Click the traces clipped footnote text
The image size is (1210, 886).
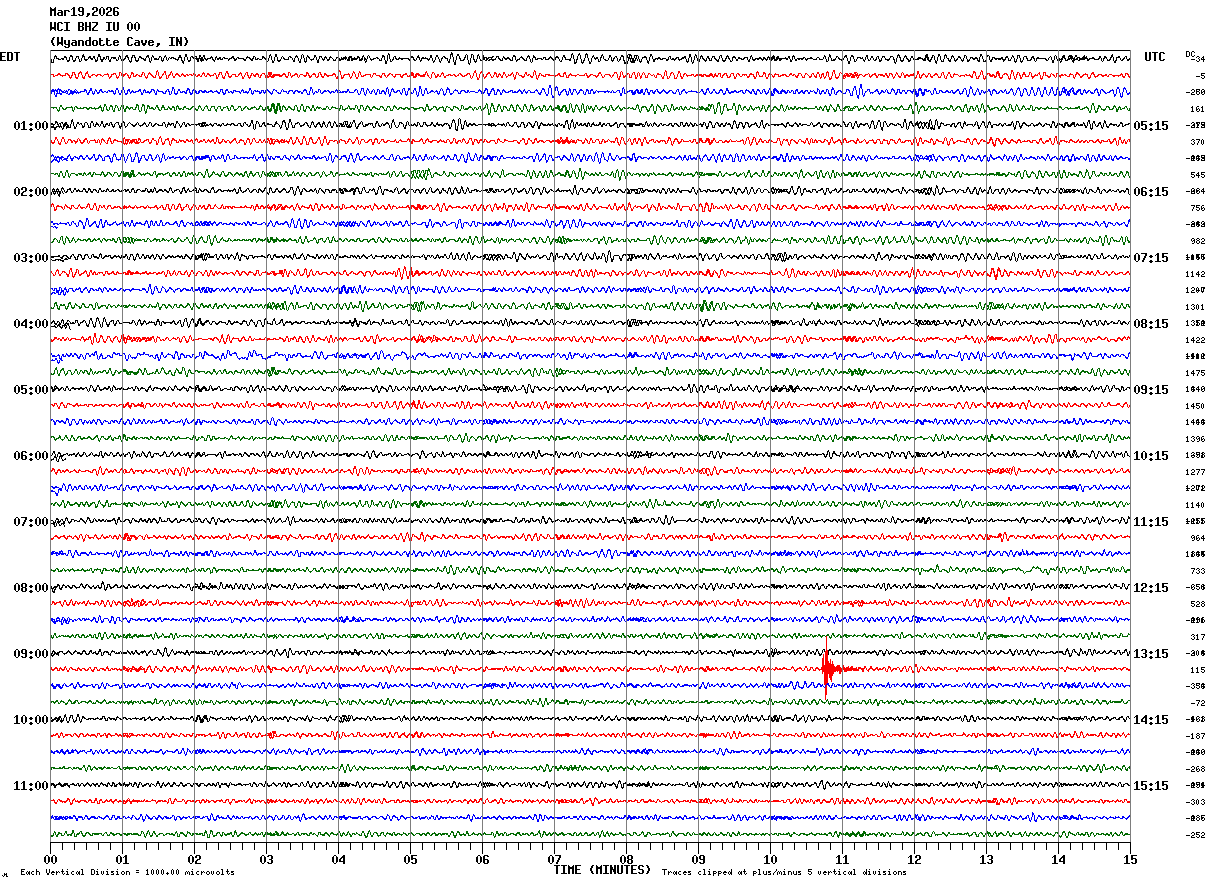[x=784, y=873]
